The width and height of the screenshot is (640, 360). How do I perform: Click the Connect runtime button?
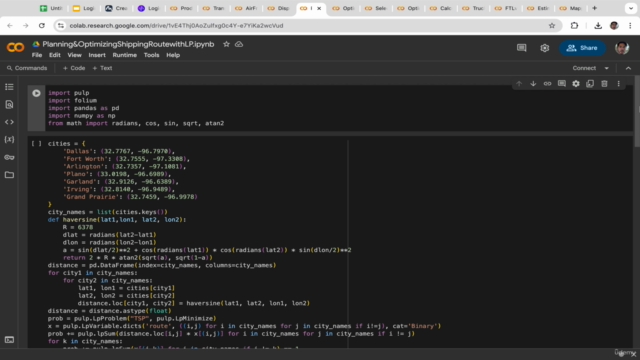(x=584, y=68)
